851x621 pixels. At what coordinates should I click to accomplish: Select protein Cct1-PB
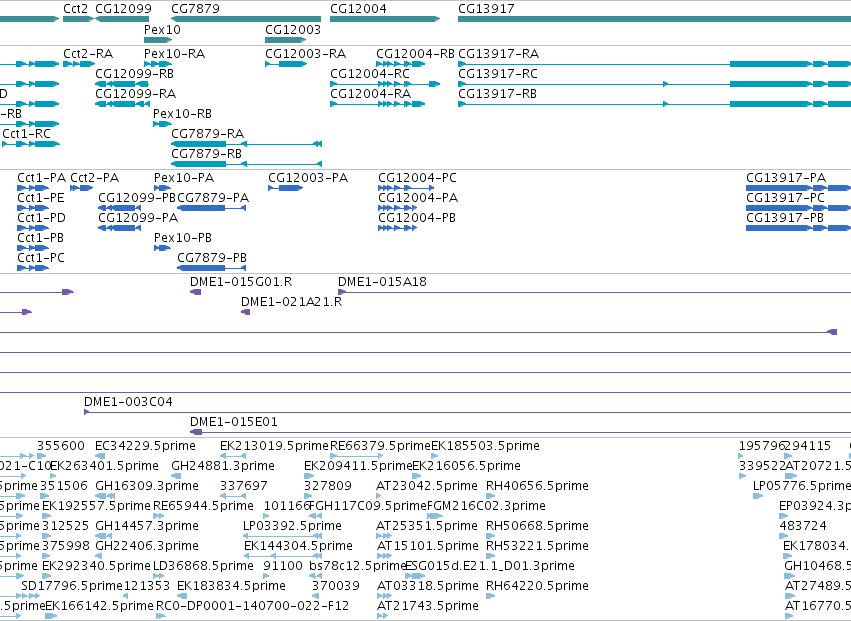[40, 238]
